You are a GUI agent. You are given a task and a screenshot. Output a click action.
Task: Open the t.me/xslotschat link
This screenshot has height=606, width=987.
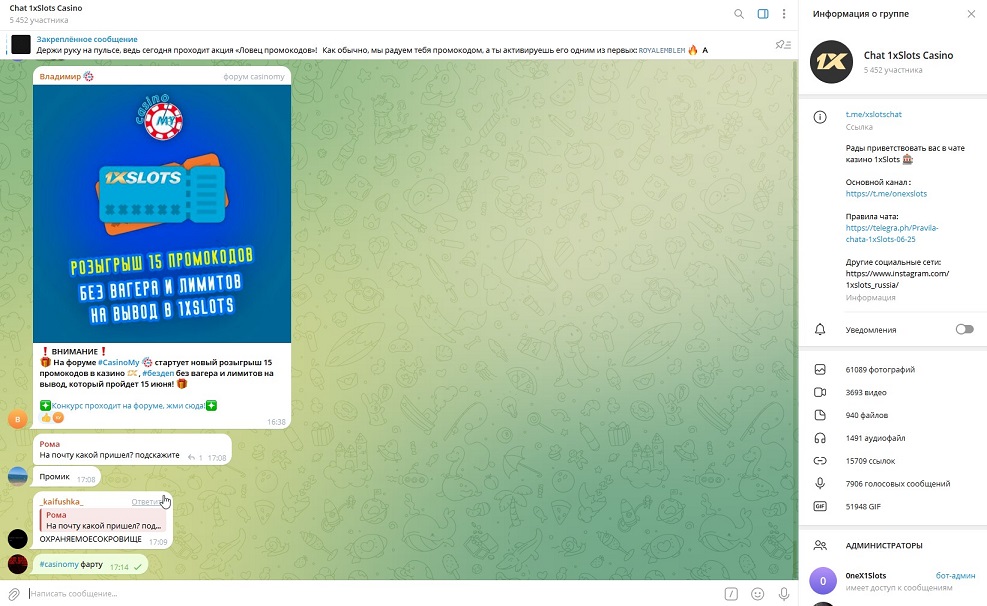(874, 115)
